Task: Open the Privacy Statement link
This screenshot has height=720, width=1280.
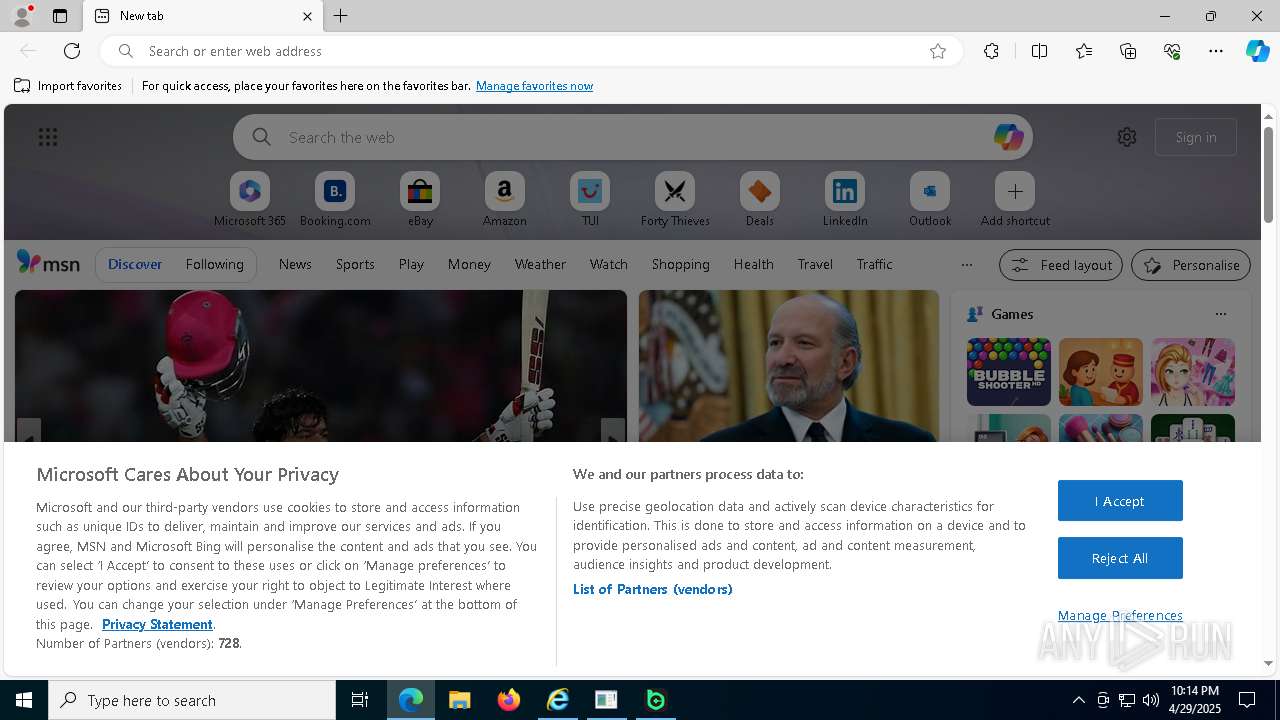Action: [157, 624]
